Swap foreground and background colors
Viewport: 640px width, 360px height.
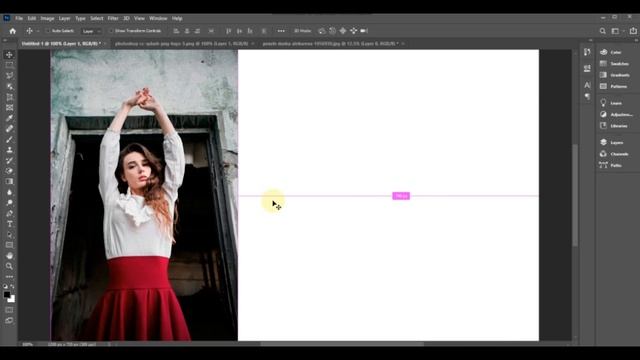point(12,287)
